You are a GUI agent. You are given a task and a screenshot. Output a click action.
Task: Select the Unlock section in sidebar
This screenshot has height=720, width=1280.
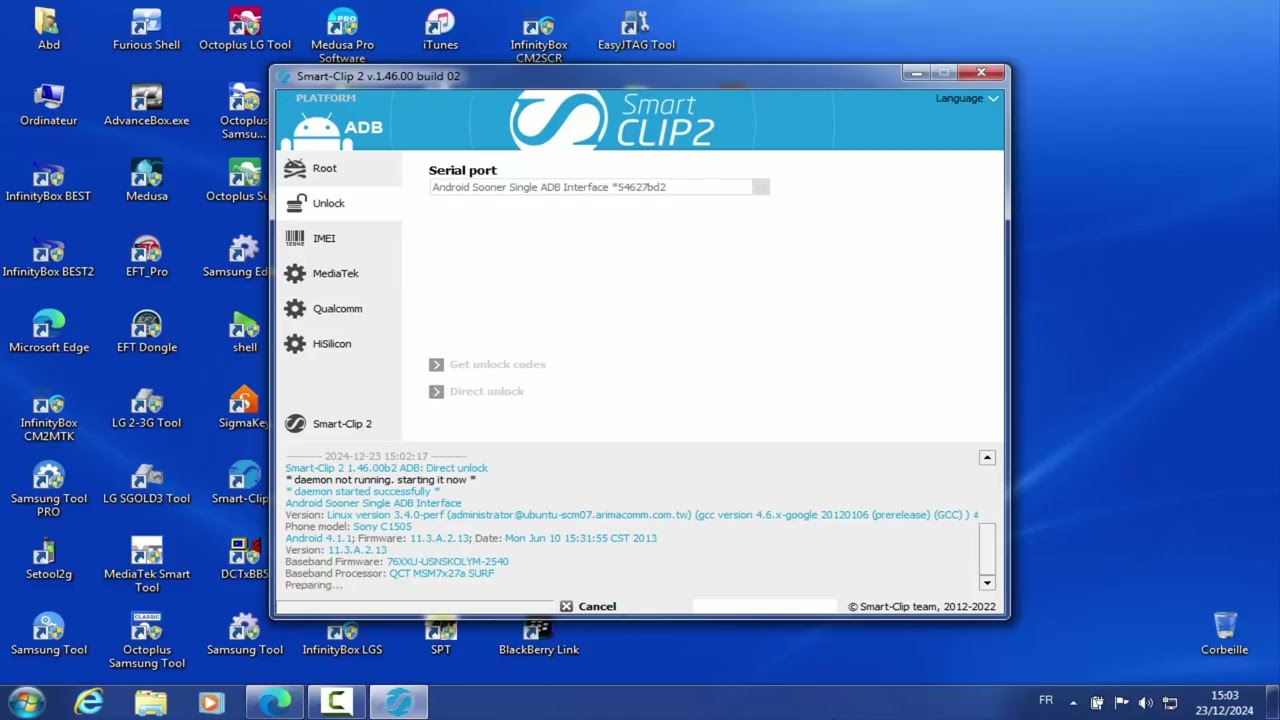[x=339, y=203]
